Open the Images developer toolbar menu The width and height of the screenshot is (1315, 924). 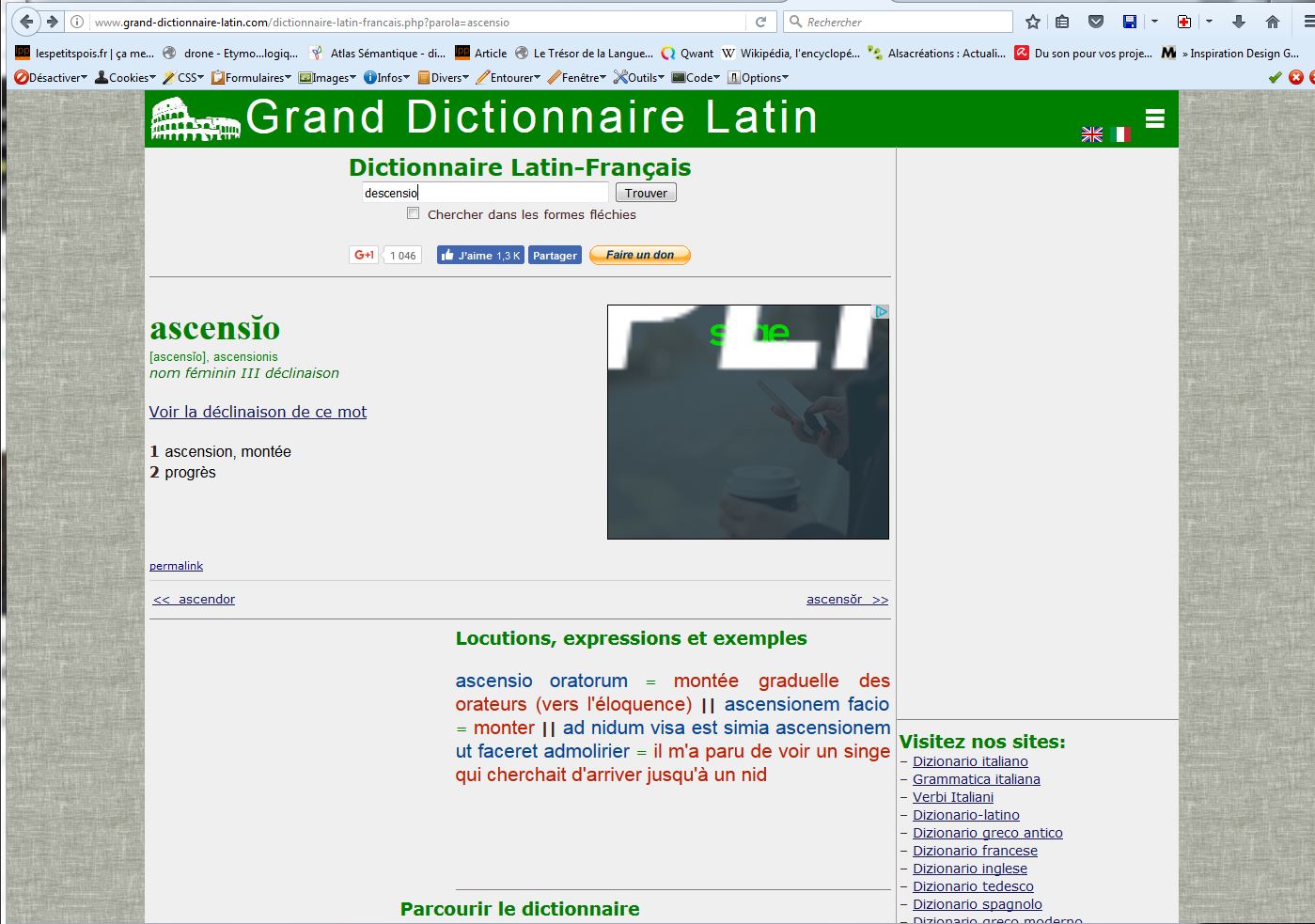pos(327,78)
